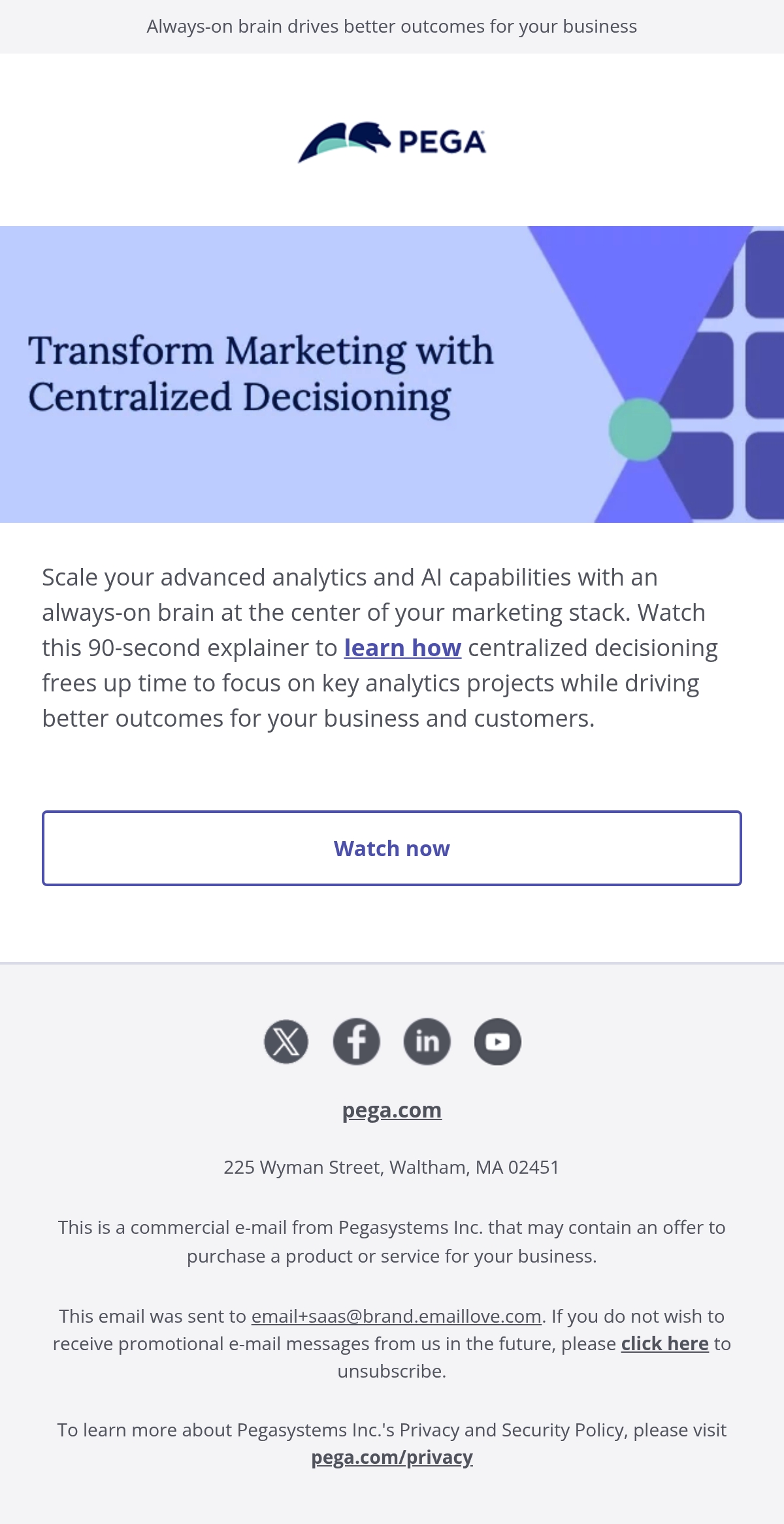Visit the pega.com footer link
This screenshot has height=1524, width=784.
pyautogui.click(x=392, y=1110)
